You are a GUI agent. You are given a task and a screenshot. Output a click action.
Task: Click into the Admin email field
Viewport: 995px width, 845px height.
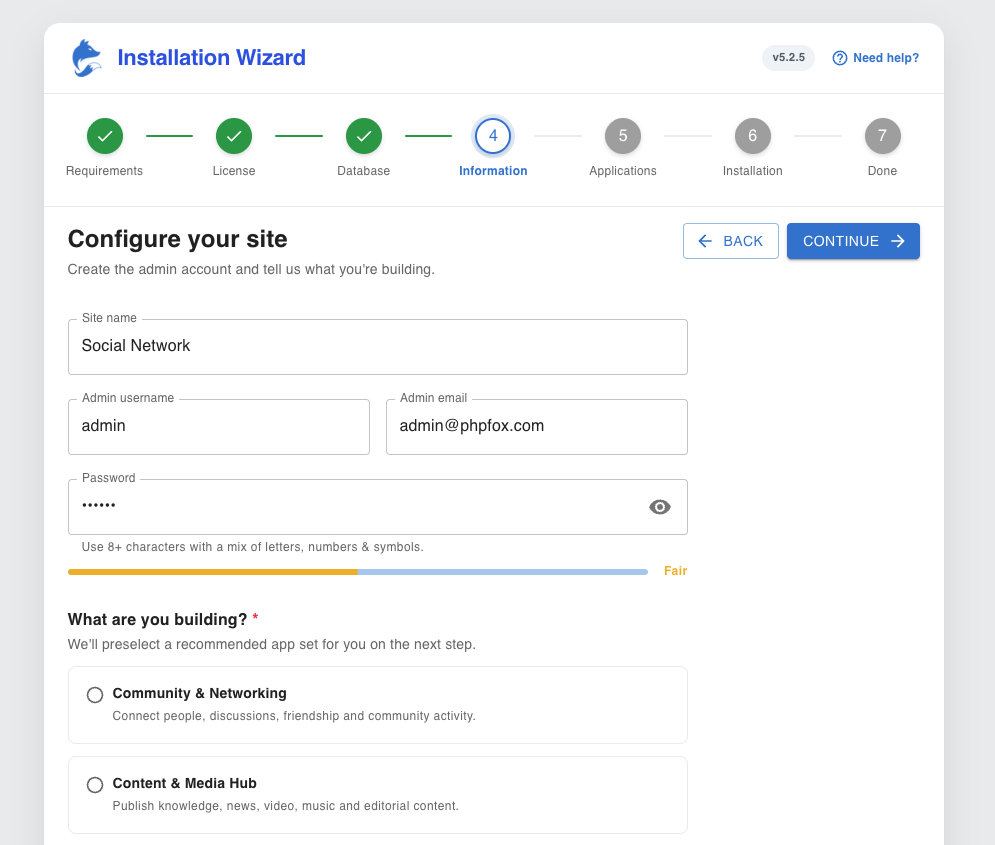click(x=537, y=427)
